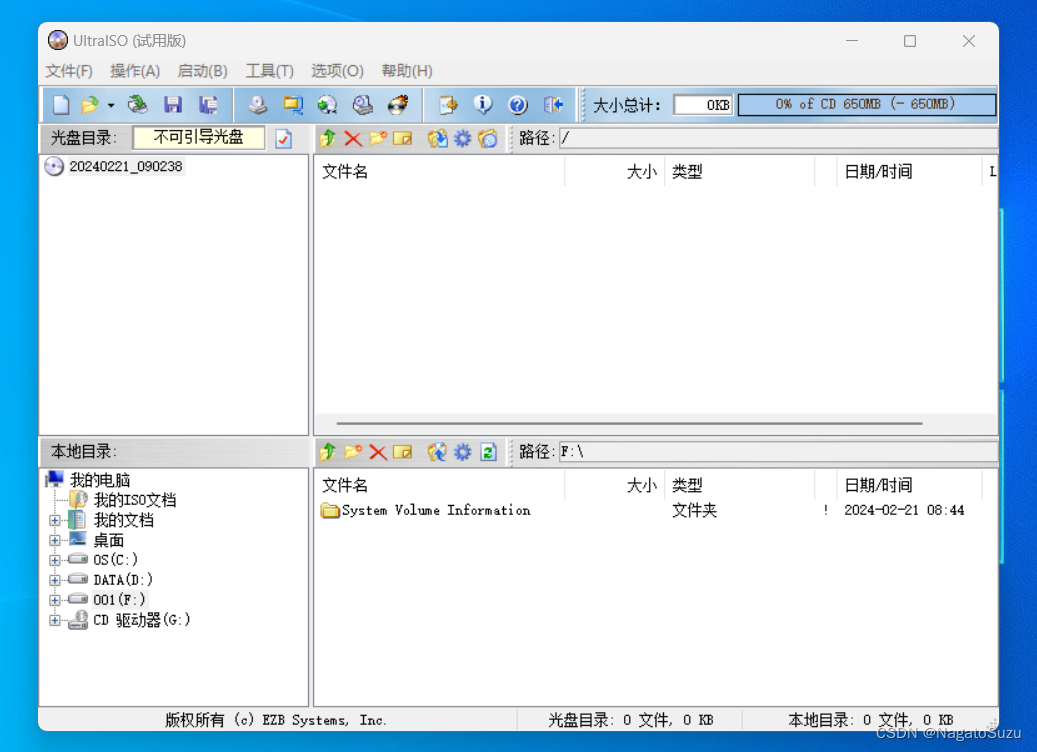Click the Open CD/DVD drive toolbar icon

click(138, 104)
